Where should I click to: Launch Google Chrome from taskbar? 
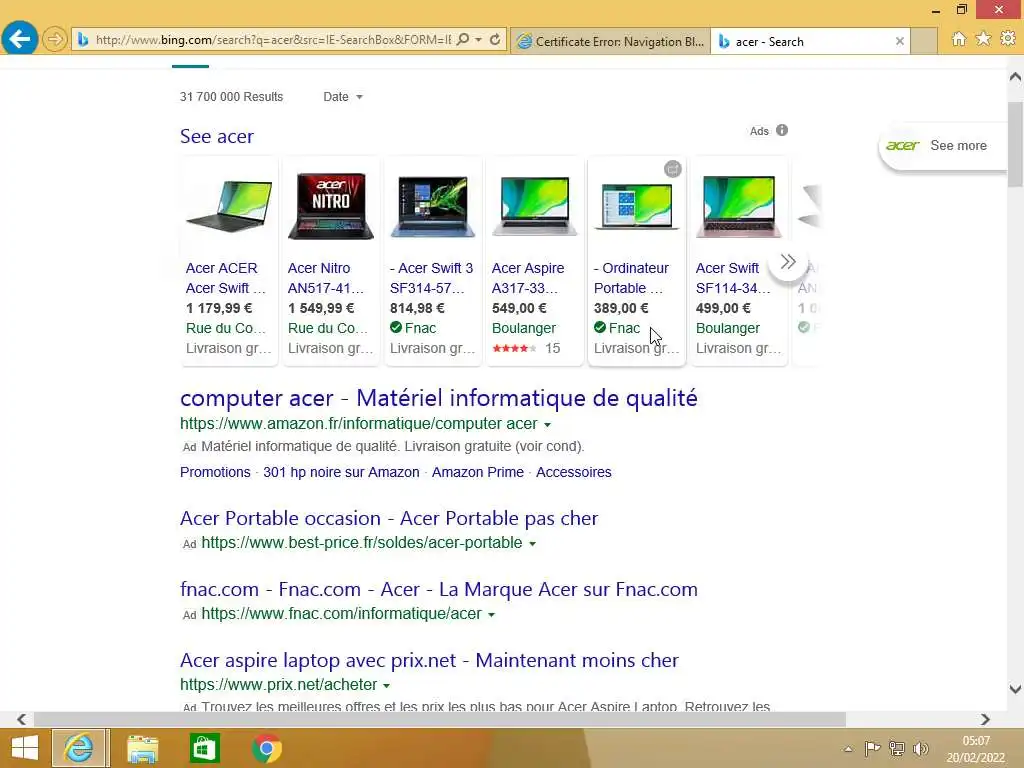pos(266,748)
